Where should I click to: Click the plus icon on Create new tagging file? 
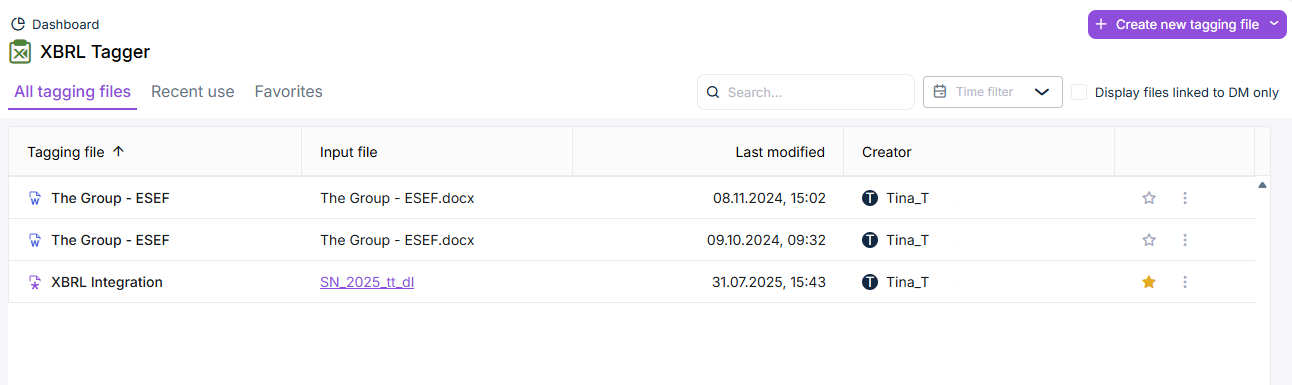[1101, 25]
